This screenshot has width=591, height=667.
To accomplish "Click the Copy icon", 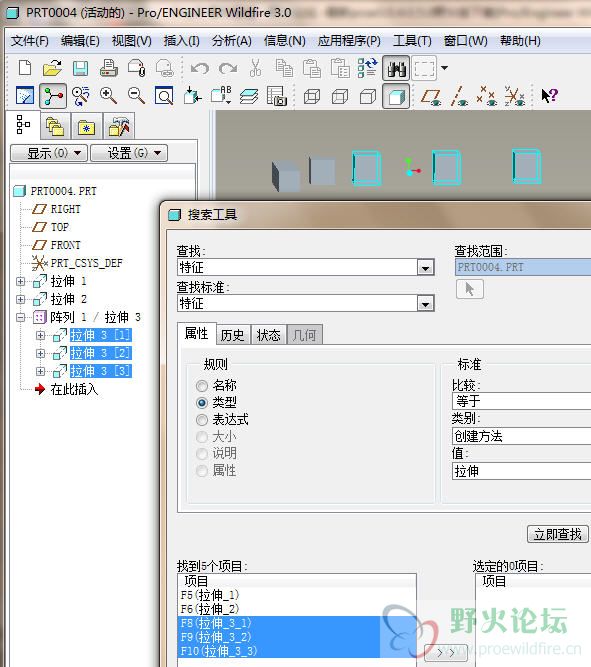I will click(284, 68).
